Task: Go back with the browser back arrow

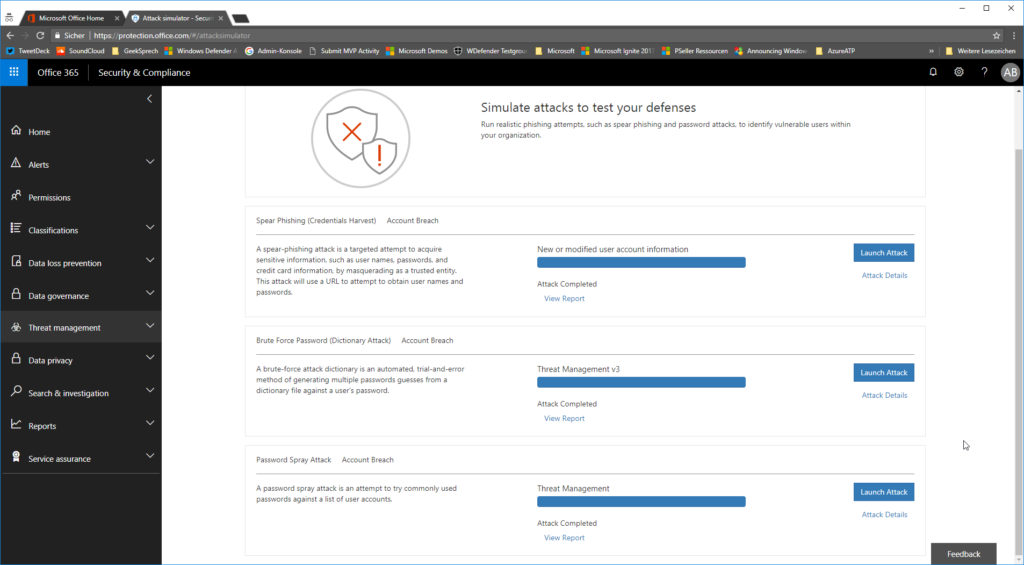Action: pyautogui.click(x=10, y=35)
